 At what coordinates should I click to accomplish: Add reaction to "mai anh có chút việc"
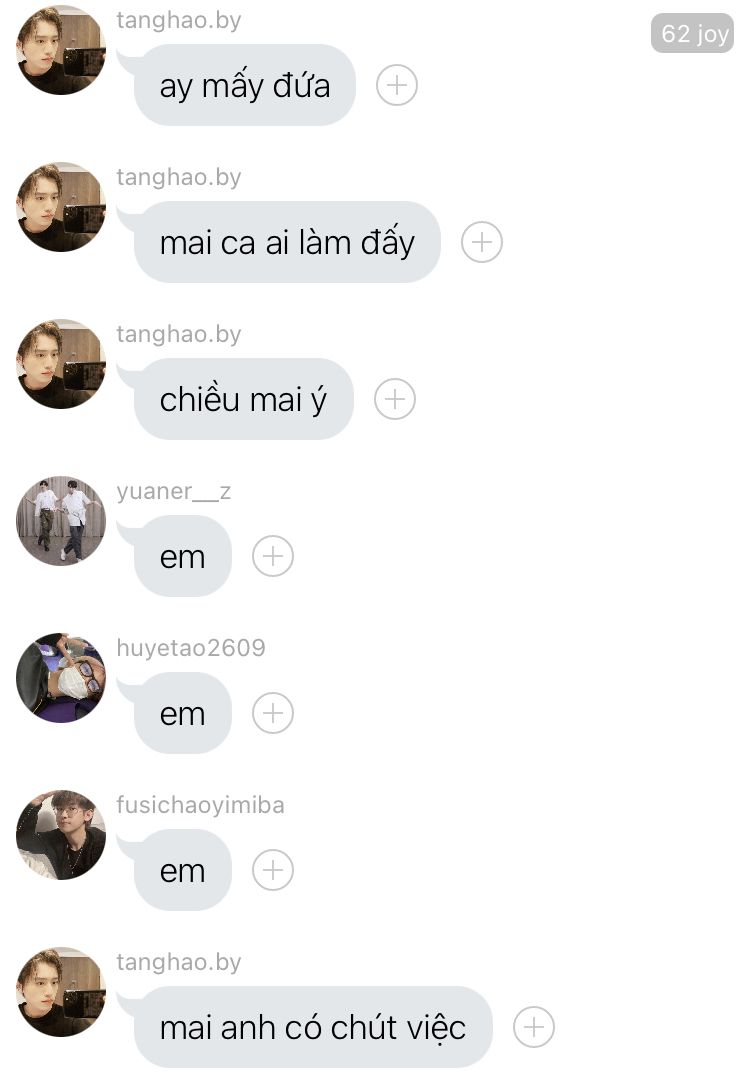click(534, 1027)
